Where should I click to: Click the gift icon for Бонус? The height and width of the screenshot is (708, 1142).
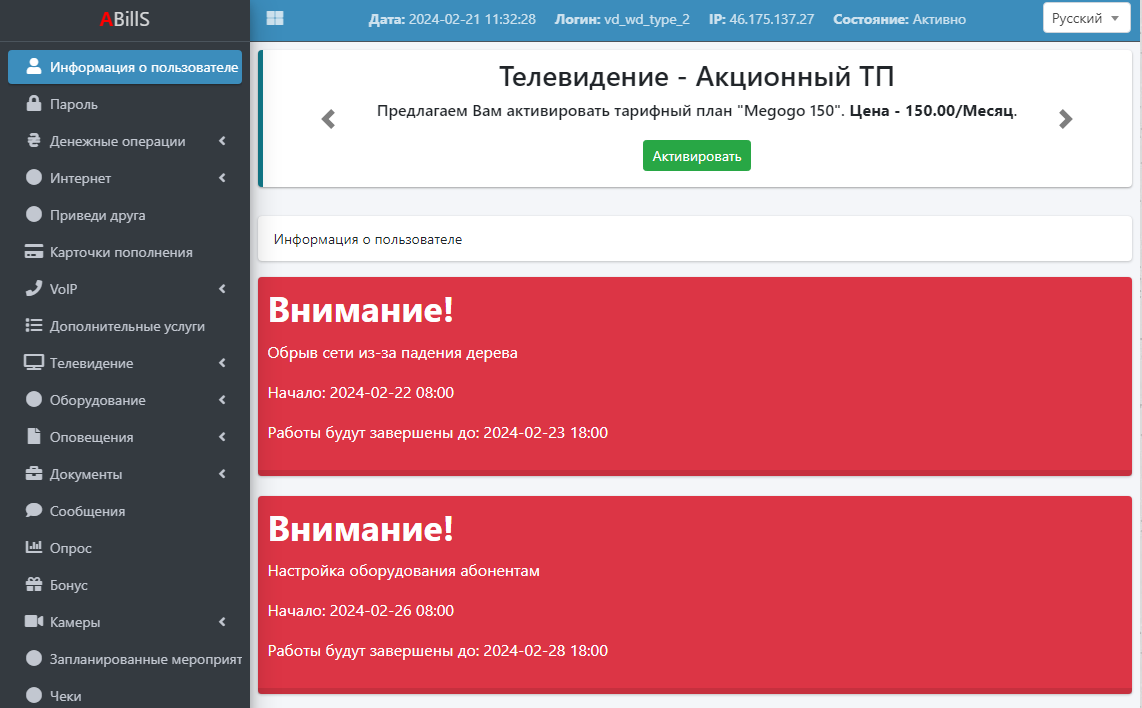pos(34,585)
